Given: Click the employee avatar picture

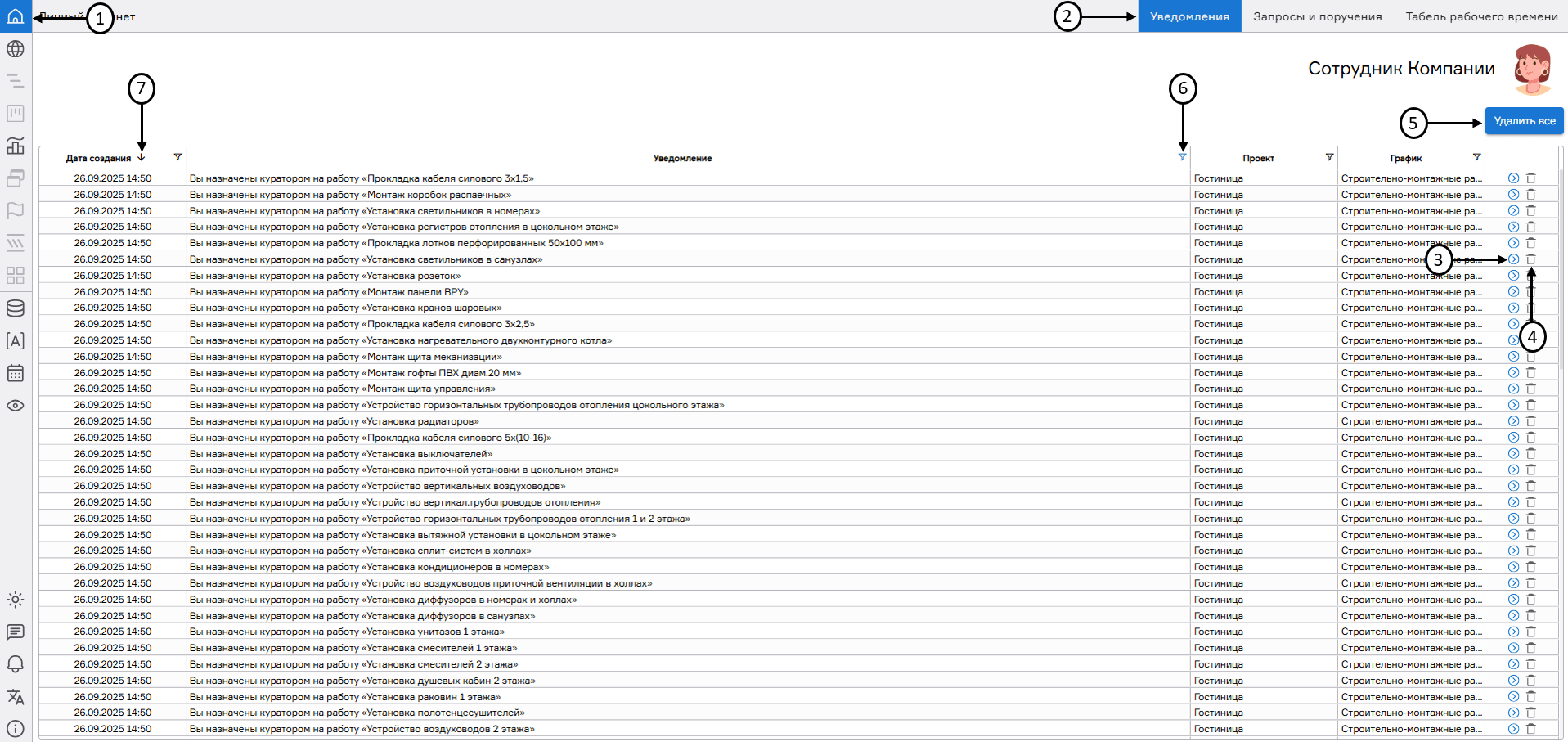Looking at the screenshot, I should tap(1532, 70).
